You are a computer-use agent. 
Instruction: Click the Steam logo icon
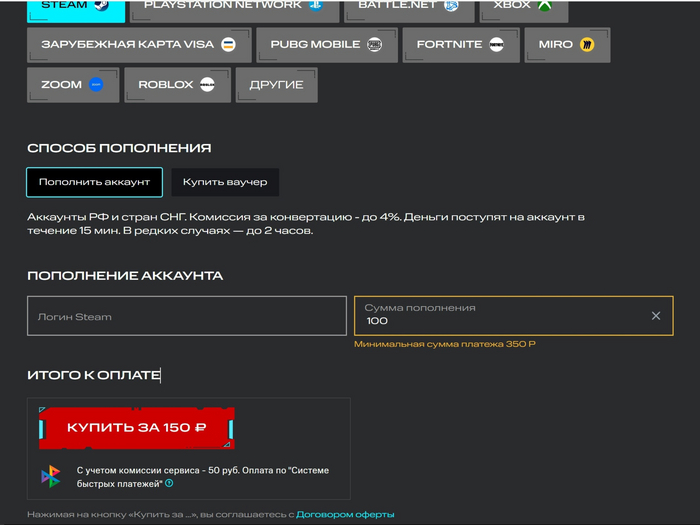coord(101,4)
